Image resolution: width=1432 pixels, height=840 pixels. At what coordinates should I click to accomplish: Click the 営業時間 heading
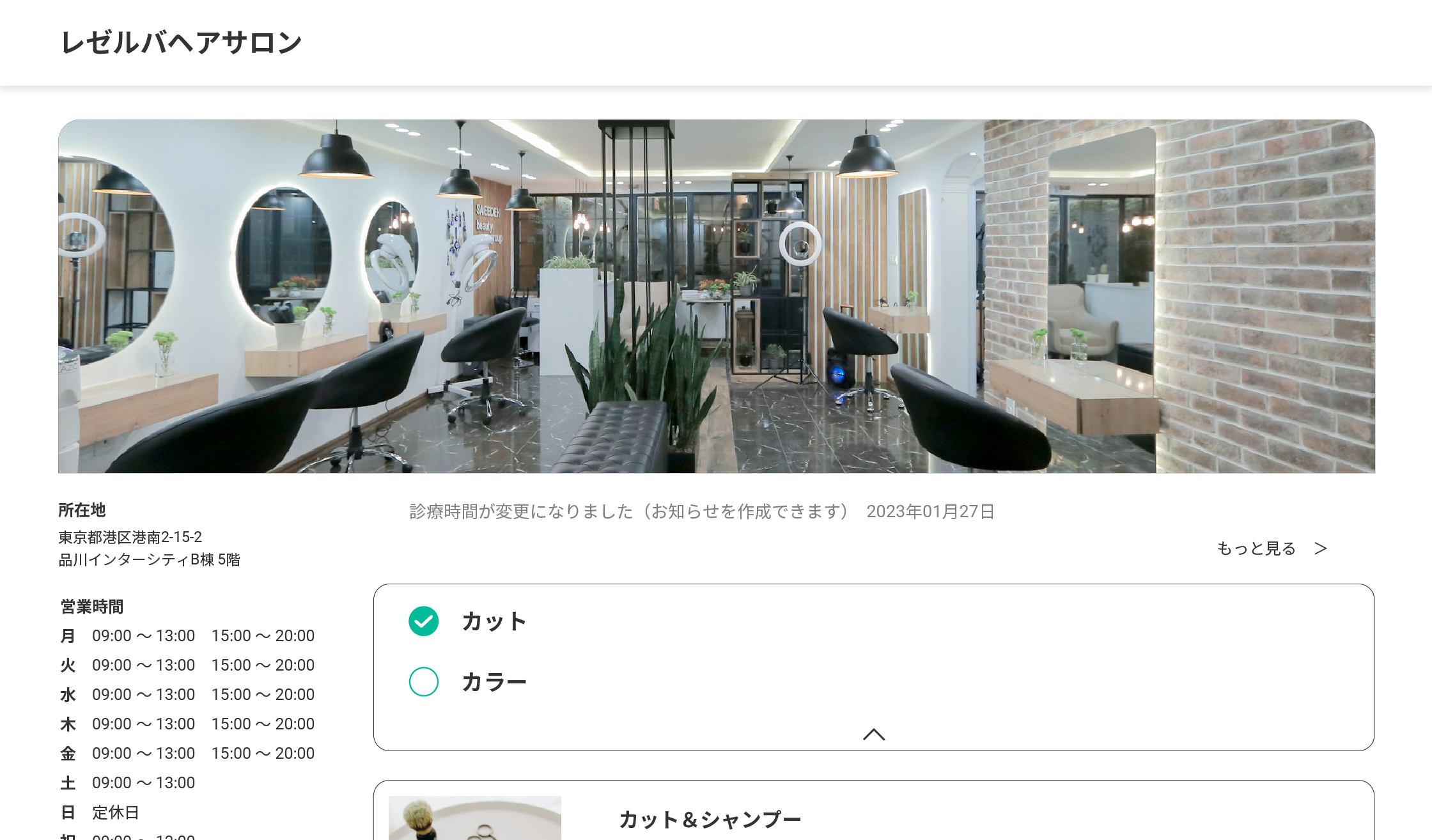coord(92,606)
